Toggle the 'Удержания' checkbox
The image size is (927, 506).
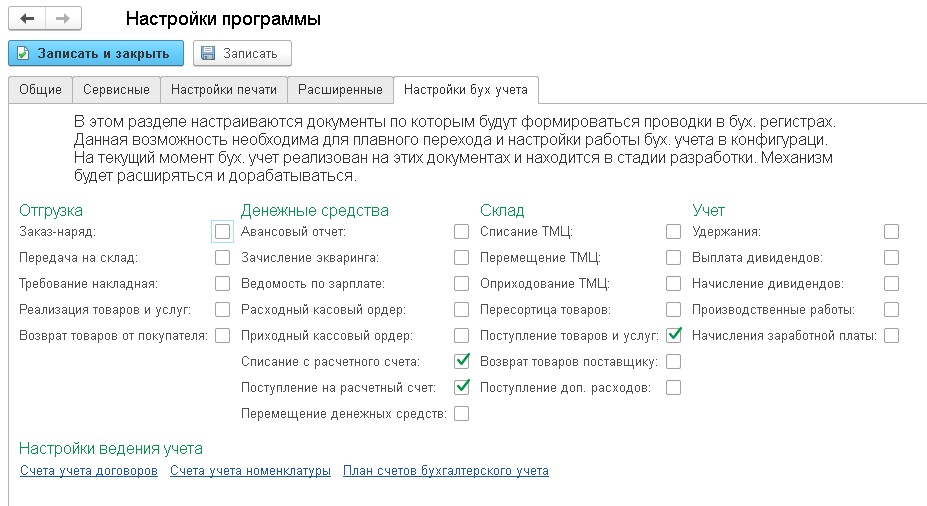point(891,232)
